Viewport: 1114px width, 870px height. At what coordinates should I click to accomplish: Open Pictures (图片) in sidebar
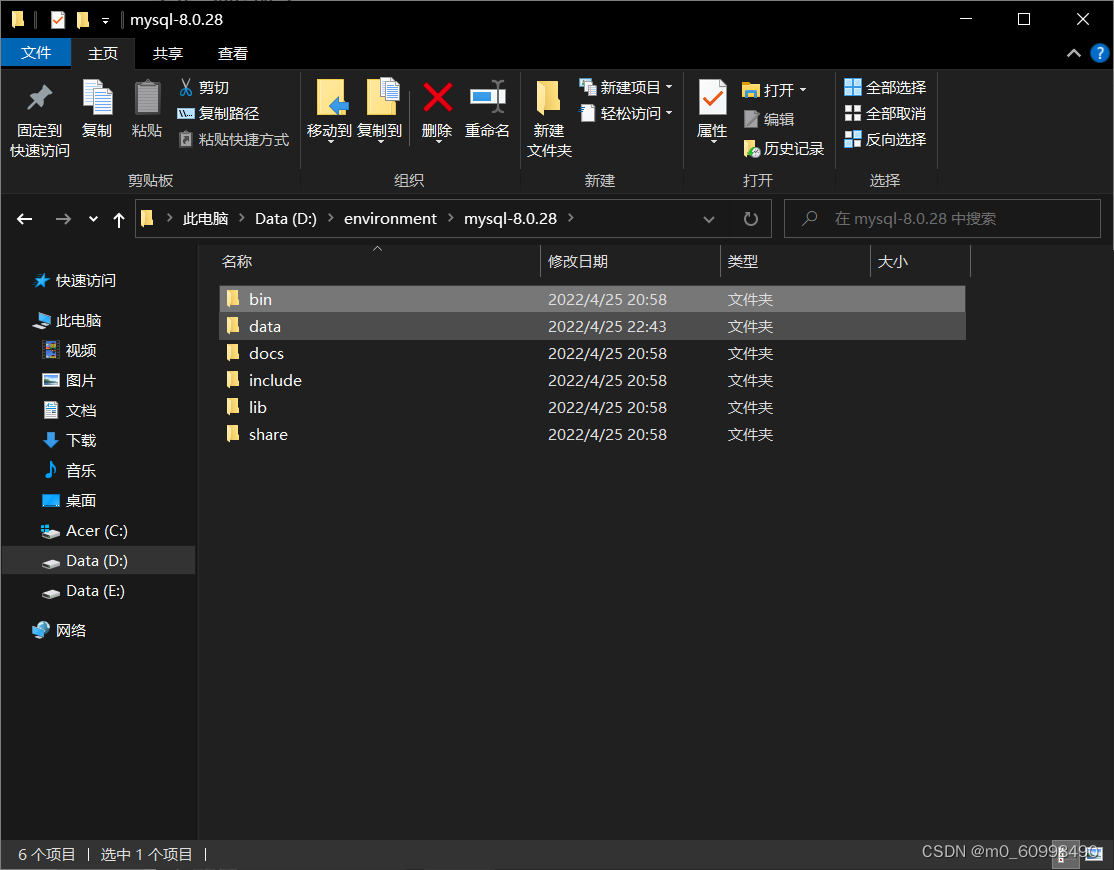pyautogui.click(x=70, y=380)
